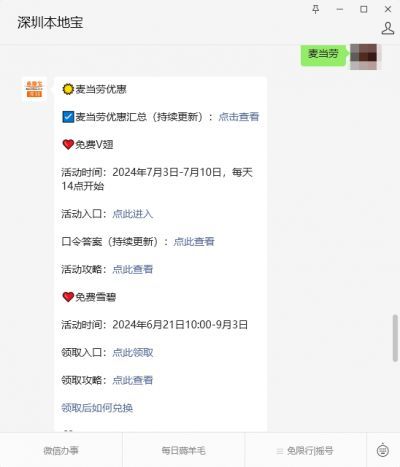Click the heart icon beside 免费V翅
Viewport: 400px width, 467px height.
pyautogui.click(x=68, y=144)
